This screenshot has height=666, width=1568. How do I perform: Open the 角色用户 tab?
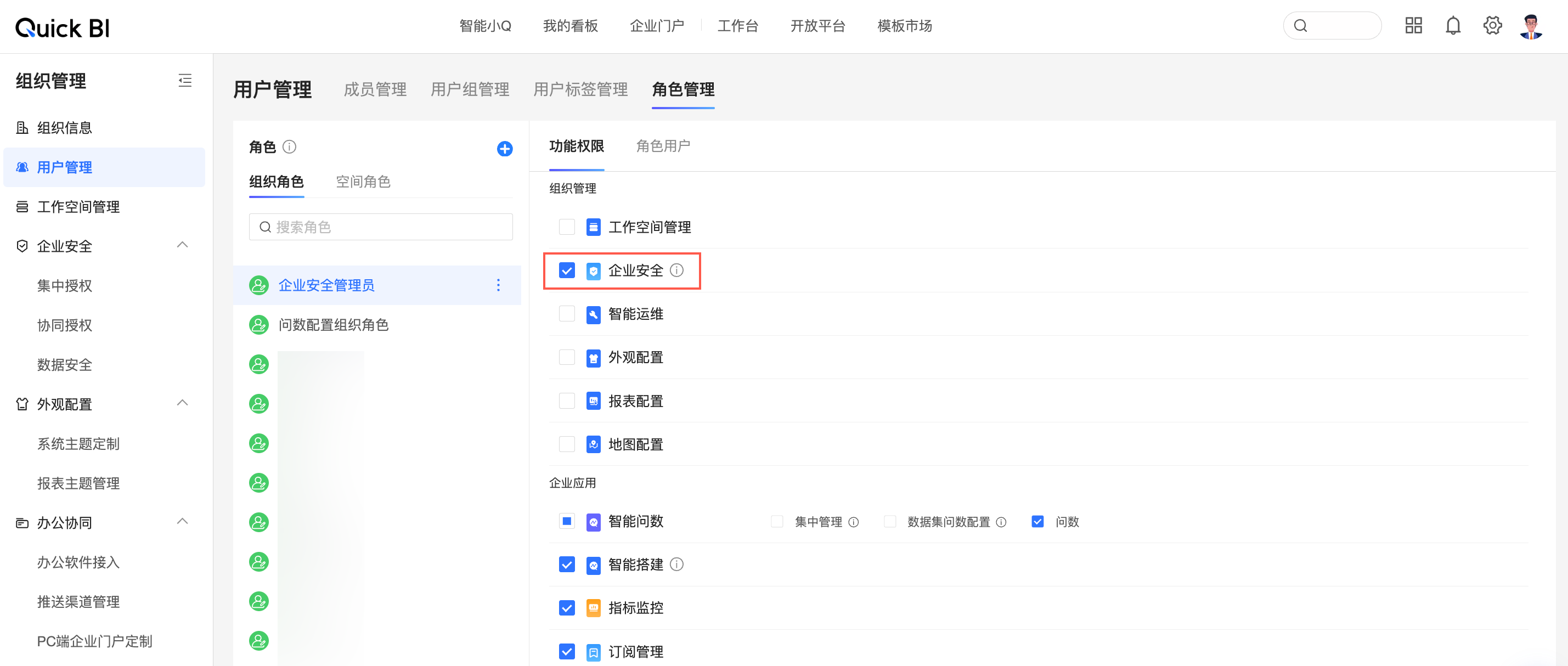(x=663, y=146)
